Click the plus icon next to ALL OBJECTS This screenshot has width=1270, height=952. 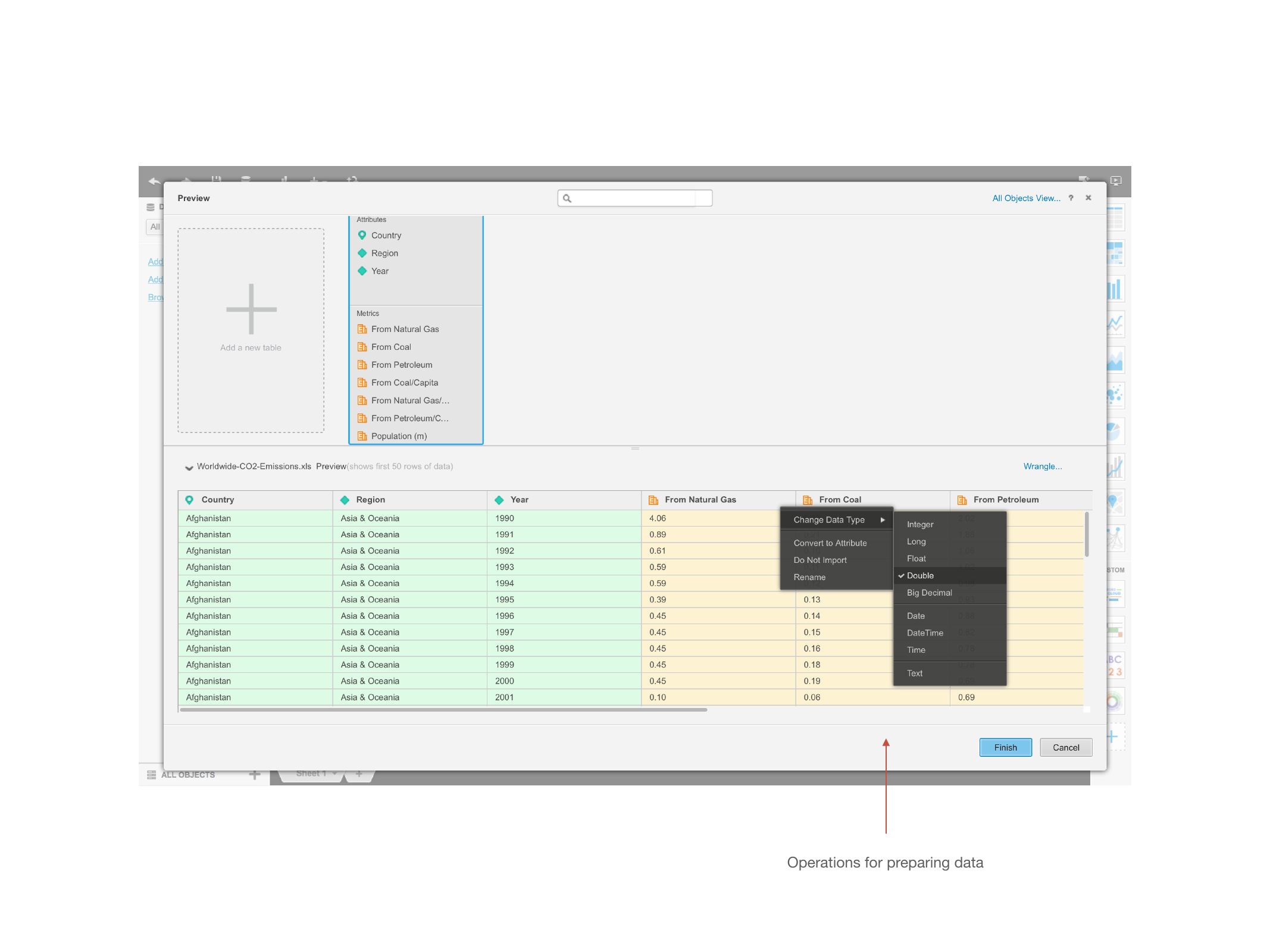[x=255, y=775]
